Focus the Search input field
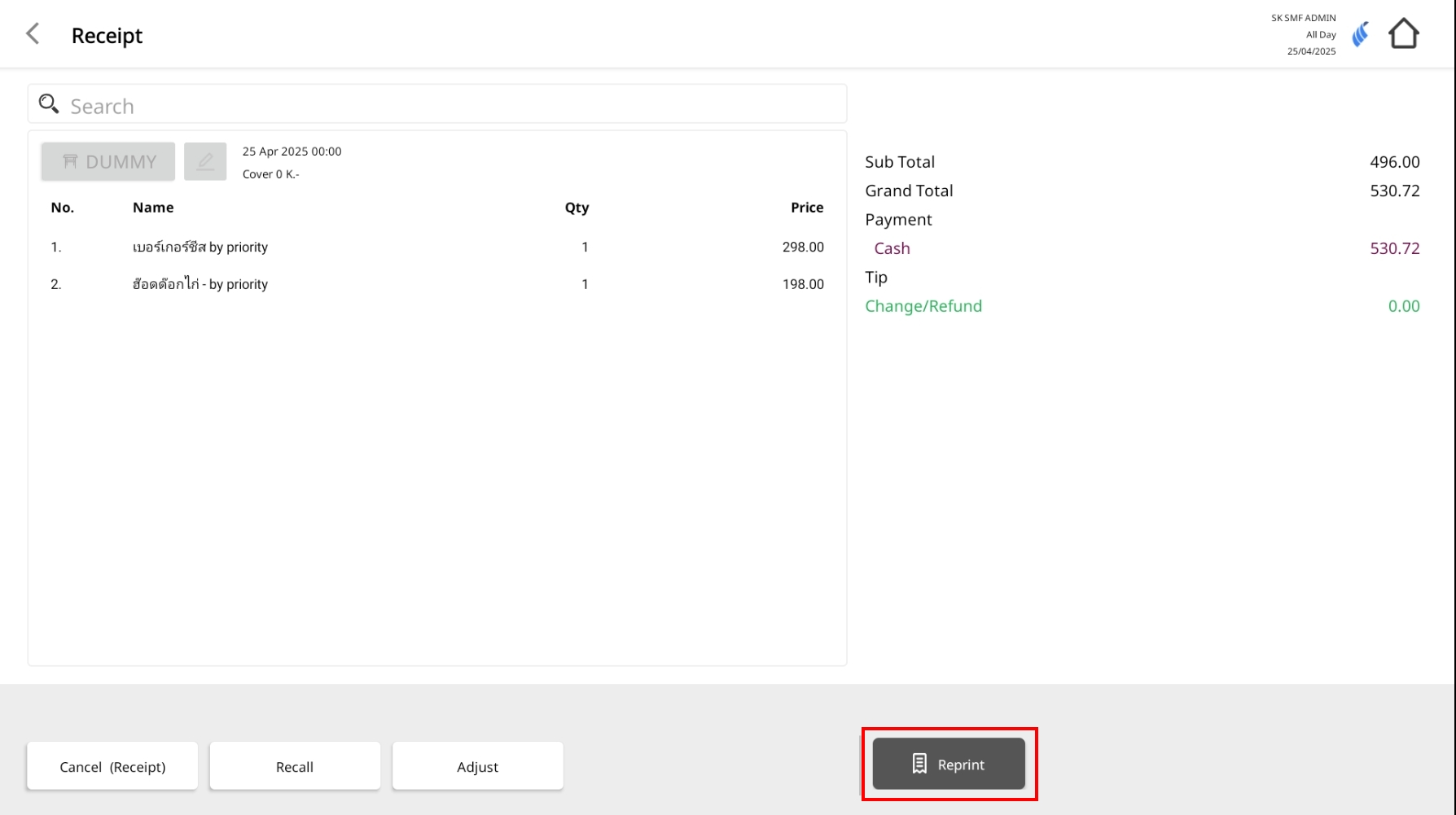This screenshot has height=815, width=1456. (448, 106)
